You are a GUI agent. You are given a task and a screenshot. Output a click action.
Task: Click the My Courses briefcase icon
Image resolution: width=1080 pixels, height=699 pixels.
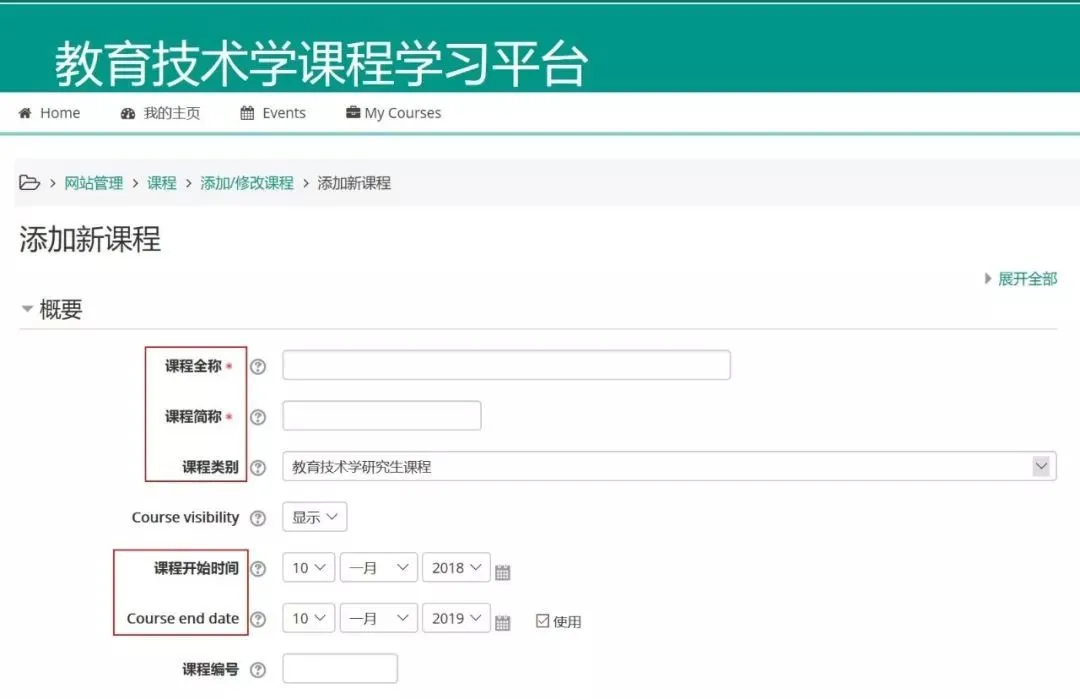[353, 112]
